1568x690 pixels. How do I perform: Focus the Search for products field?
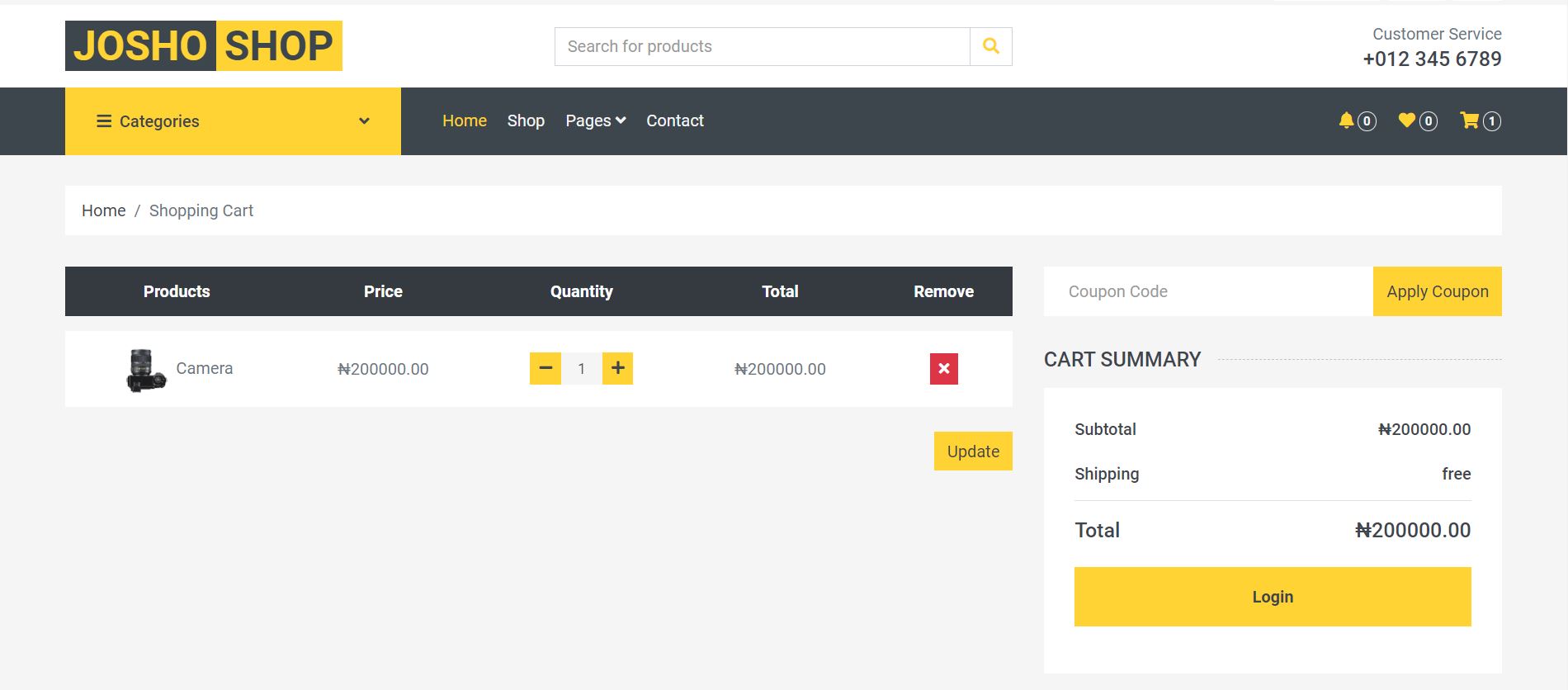pos(763,46)
